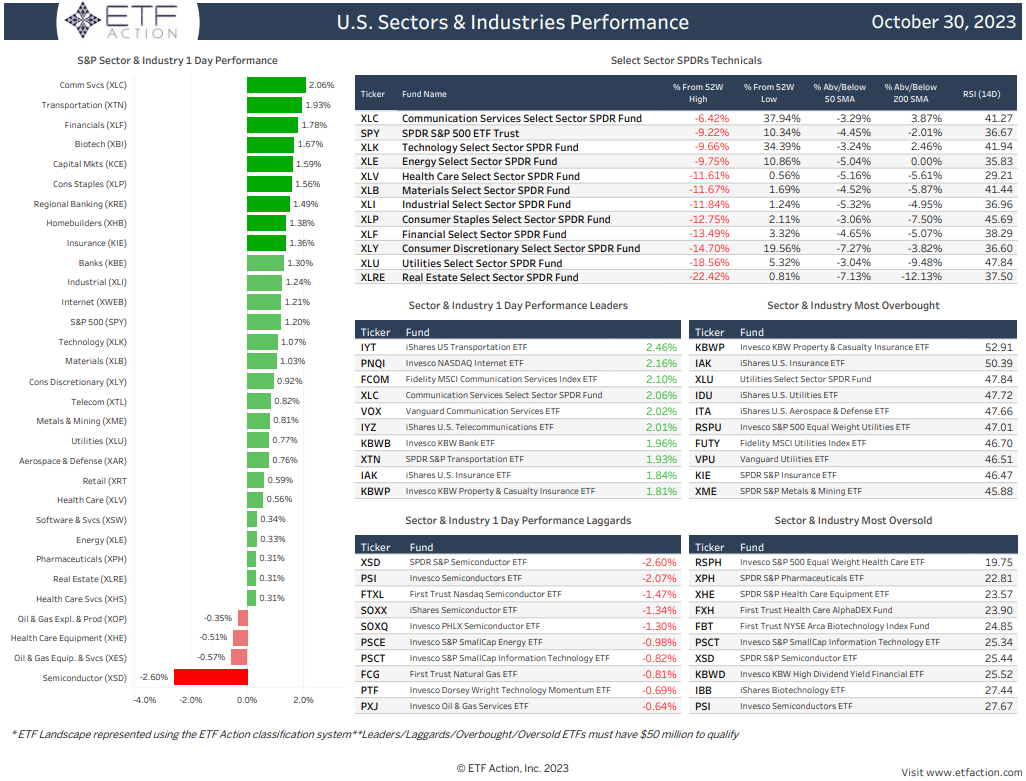Viewport: 1026px width, 781px height.
Task: Select the Homebuilders (XHB) axis label
Action: (x=86, y=223)
